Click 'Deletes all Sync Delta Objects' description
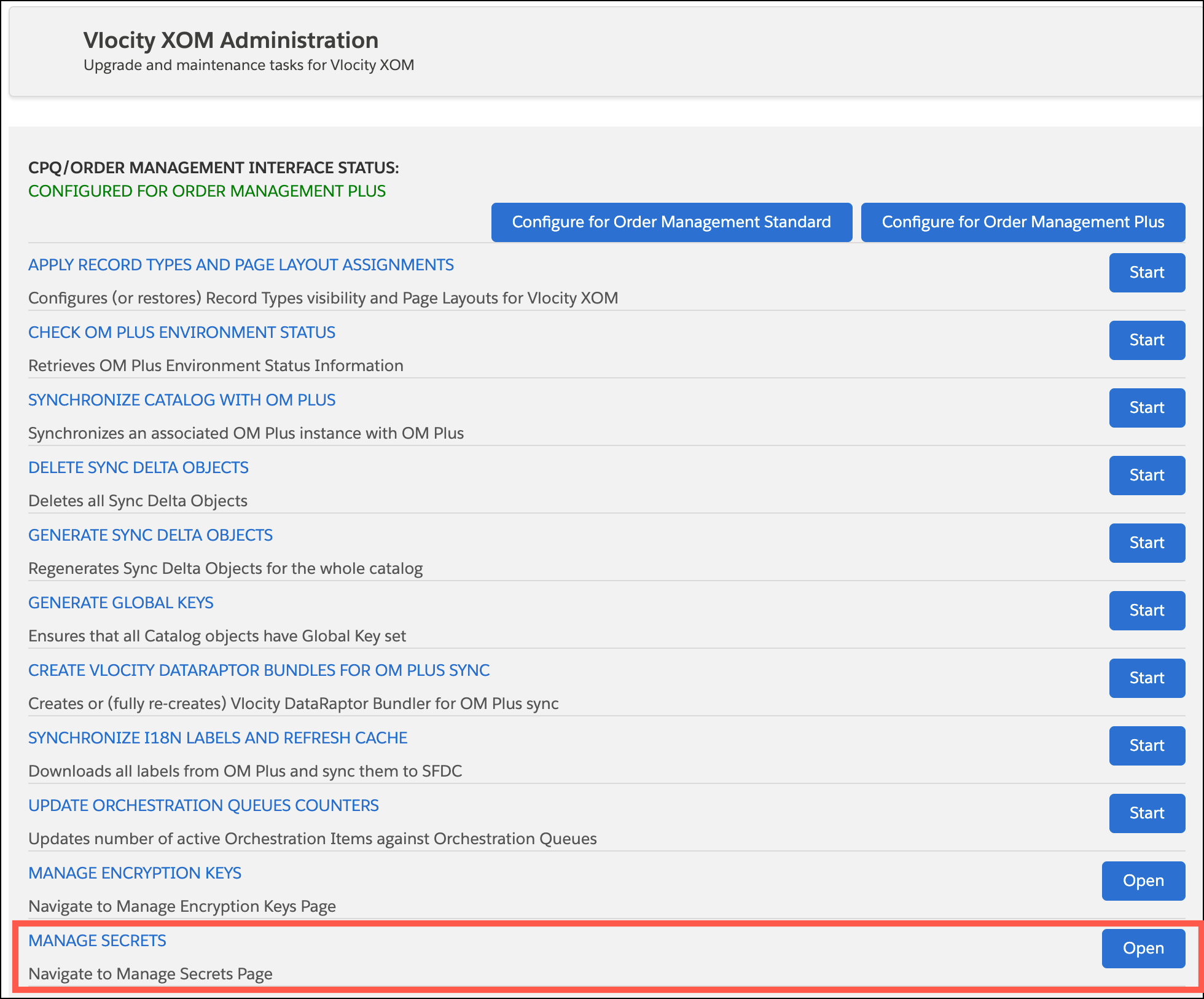 [138, 501]
